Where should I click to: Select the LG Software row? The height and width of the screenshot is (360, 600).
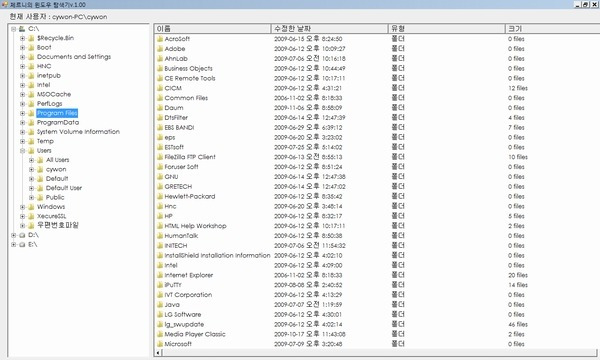[377, 315]
